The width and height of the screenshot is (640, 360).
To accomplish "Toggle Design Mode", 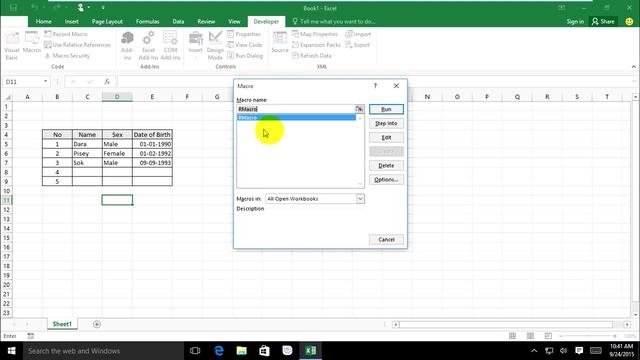I will click(x=215, y=46).
